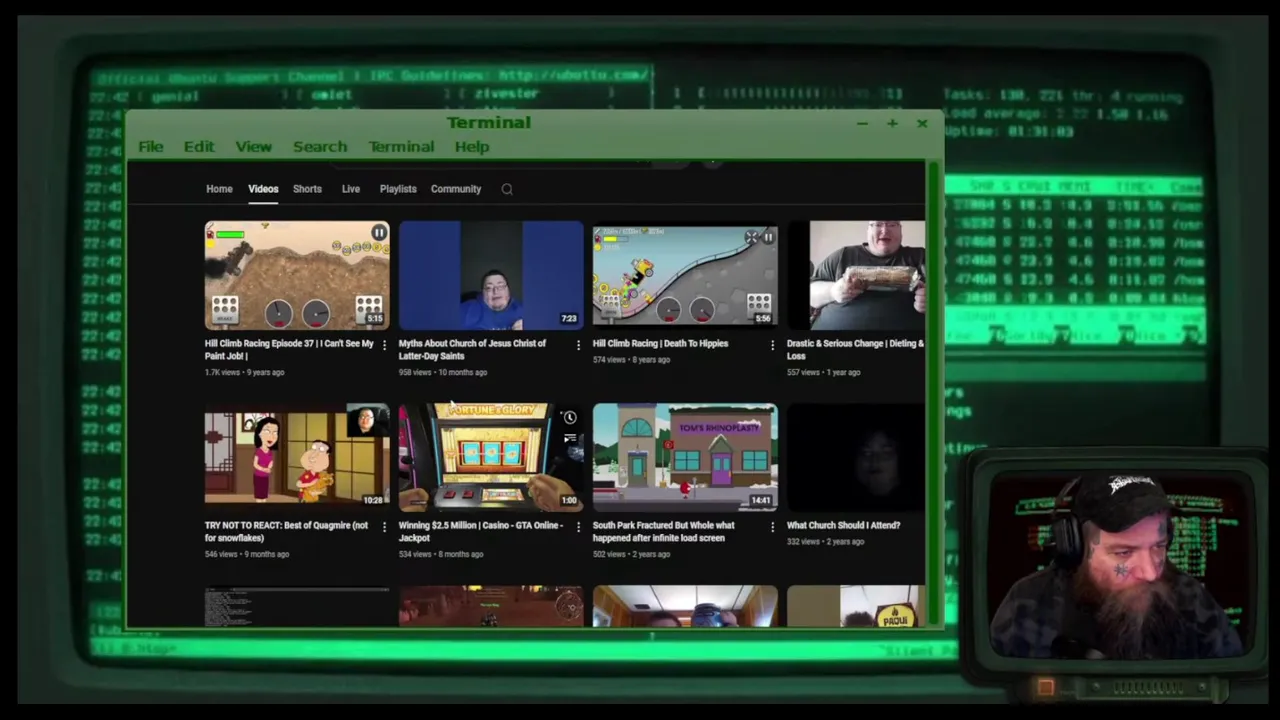Open the Edit menu
This screenshot has width=1280, height=720.
point(199,147)
